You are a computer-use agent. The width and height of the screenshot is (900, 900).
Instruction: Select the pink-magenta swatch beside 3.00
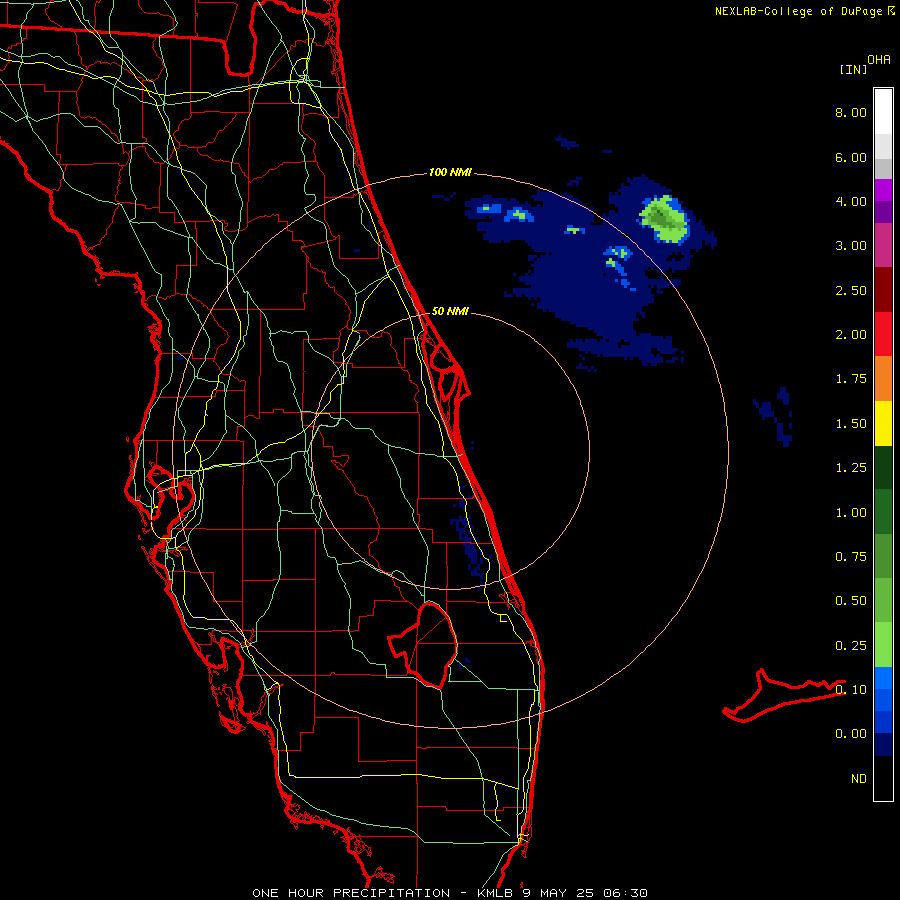click(883, 246)
